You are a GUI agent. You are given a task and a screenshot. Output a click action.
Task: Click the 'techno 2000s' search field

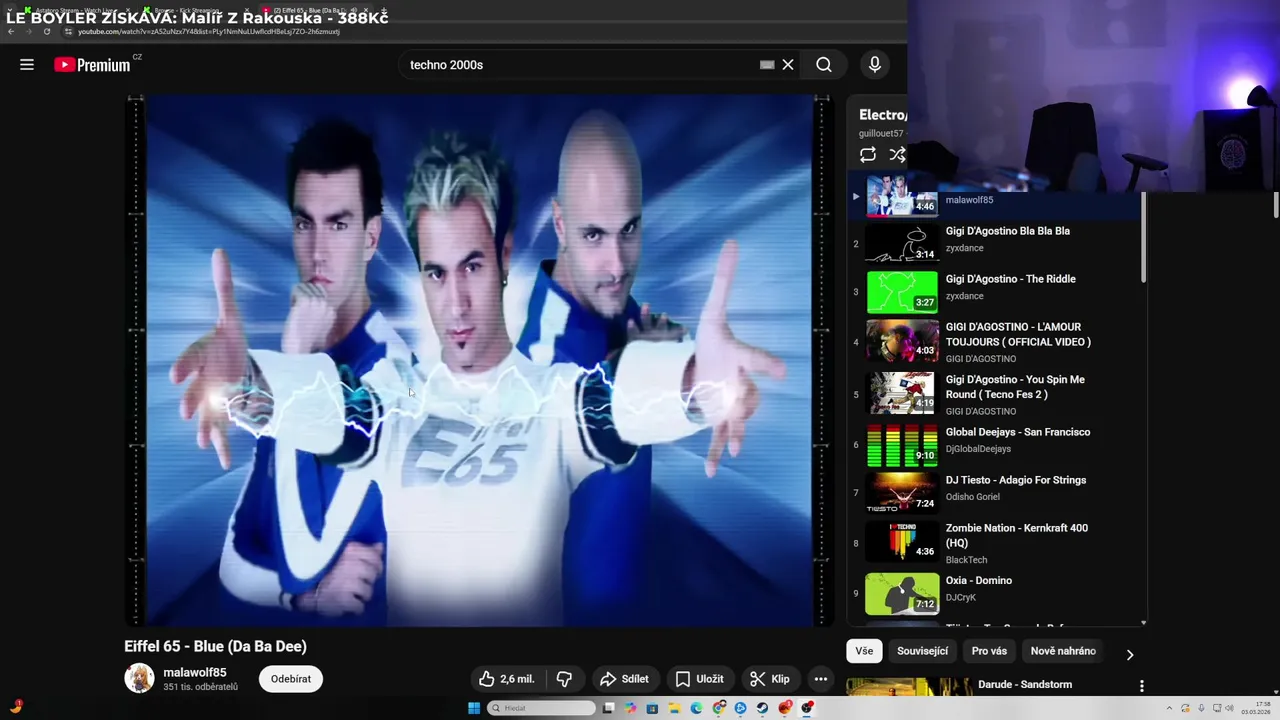[x=580, y=65]
